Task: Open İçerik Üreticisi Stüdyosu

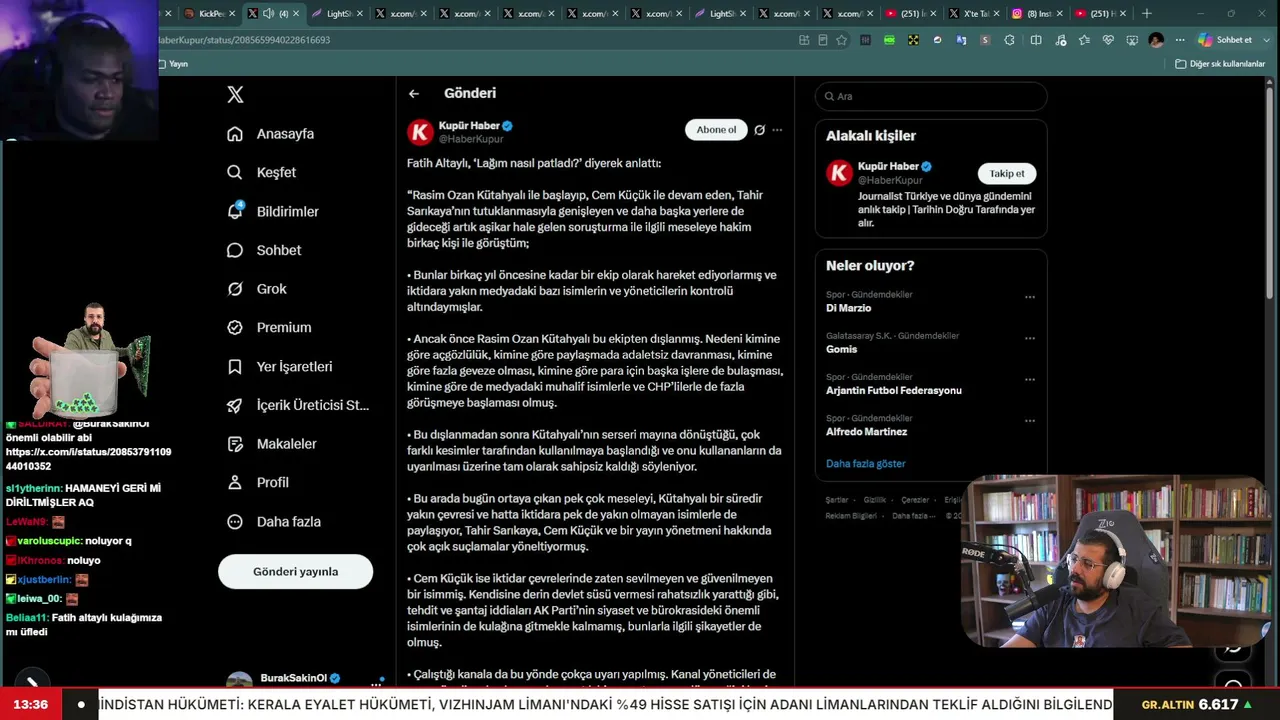Action: click(298, 405)
